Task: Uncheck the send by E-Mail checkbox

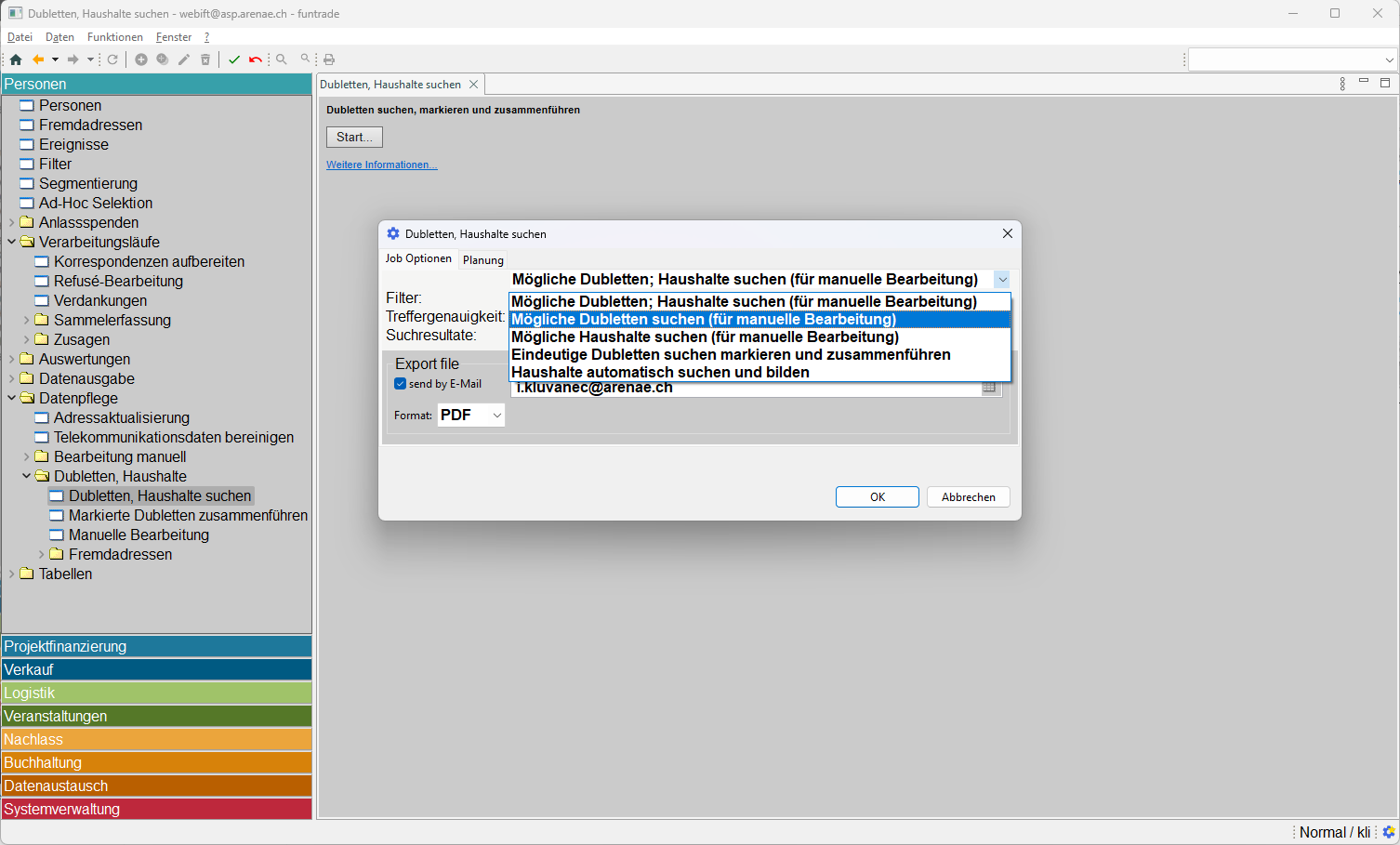Action: click(x=401, y=384)
